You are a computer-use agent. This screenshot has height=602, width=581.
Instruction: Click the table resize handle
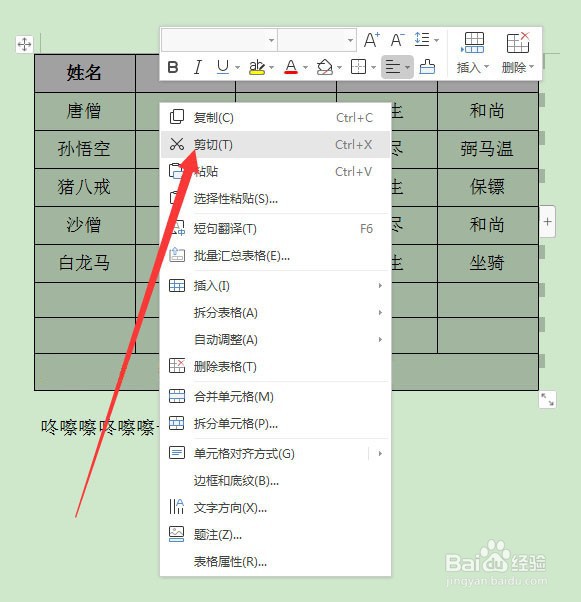pyautogui.click(x=547, y=399)
